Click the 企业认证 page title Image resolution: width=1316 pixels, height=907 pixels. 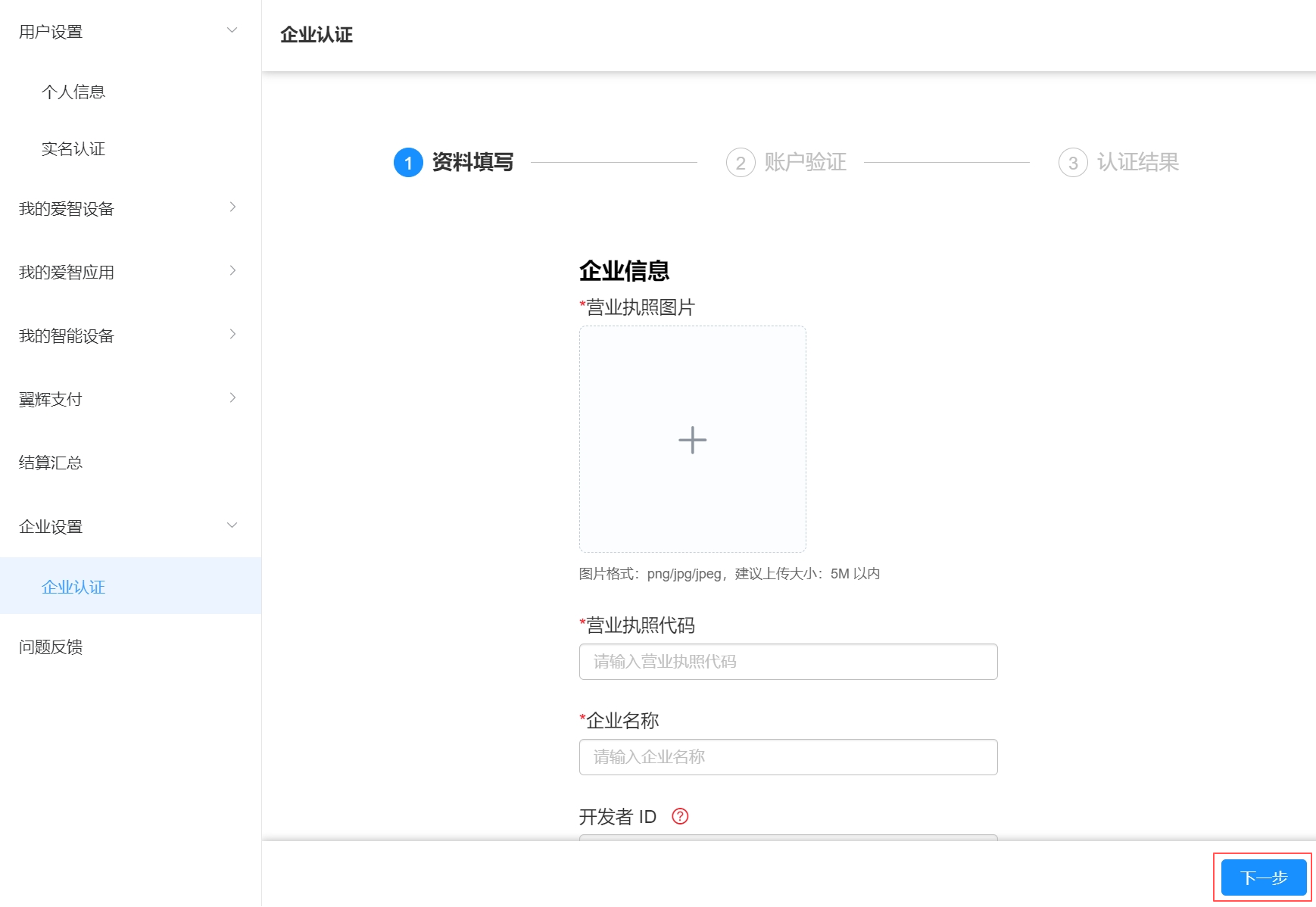pyautogui.click(x=316, y=35)
